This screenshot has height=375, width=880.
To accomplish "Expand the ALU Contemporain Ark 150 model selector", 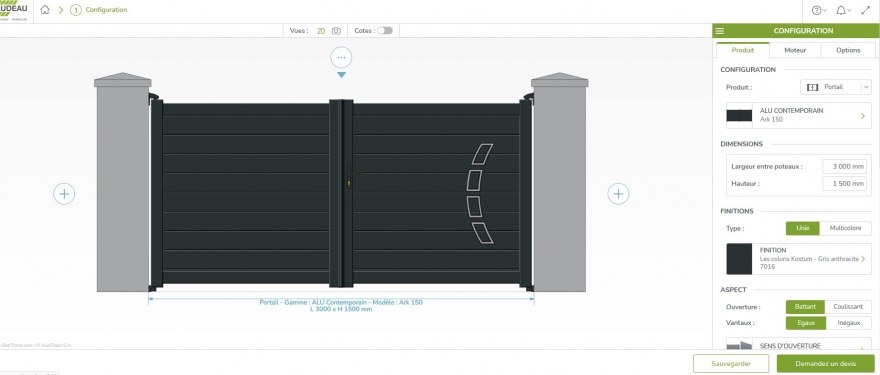I will (799, 116).
